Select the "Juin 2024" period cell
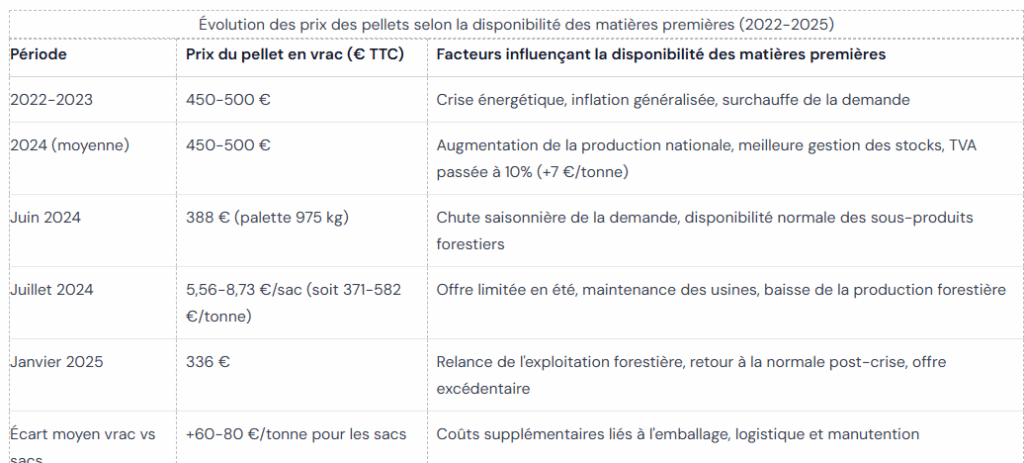The width and height of the screenshot is (1024, 463). [x=45, y=217]
